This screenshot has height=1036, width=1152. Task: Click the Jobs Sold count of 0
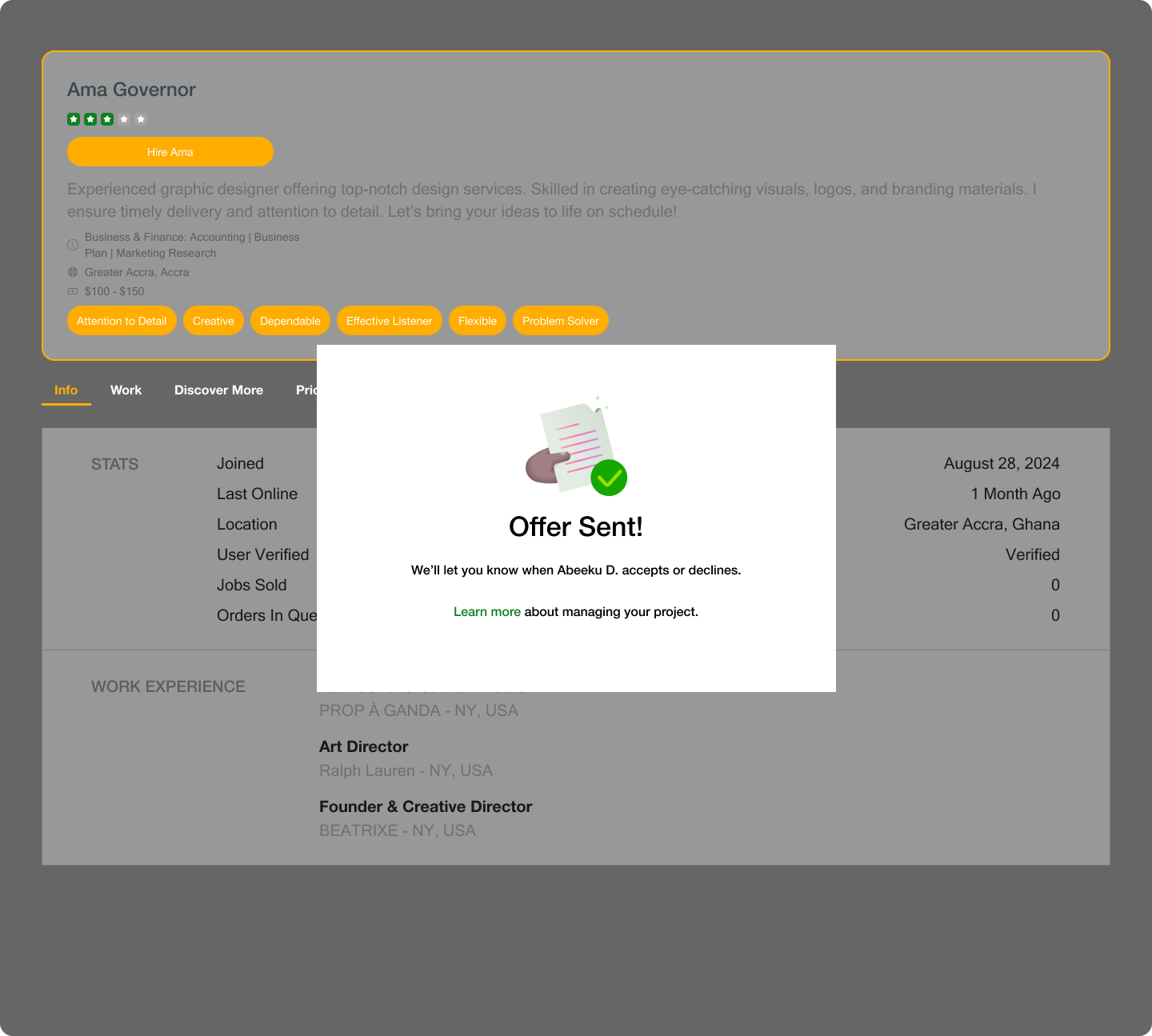1055,586
